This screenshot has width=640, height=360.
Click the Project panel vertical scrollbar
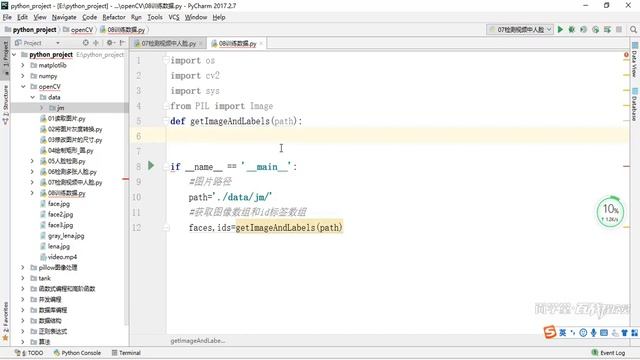(126, 188)
